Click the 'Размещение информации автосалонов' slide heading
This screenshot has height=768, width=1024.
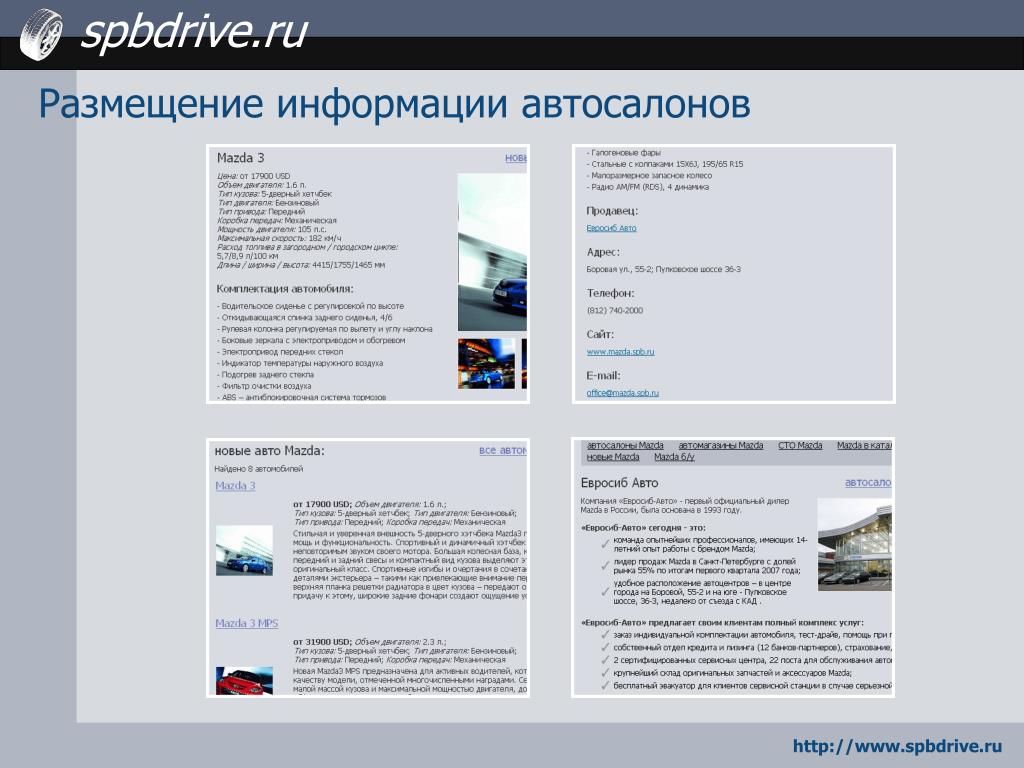click(x=394, y=104)
